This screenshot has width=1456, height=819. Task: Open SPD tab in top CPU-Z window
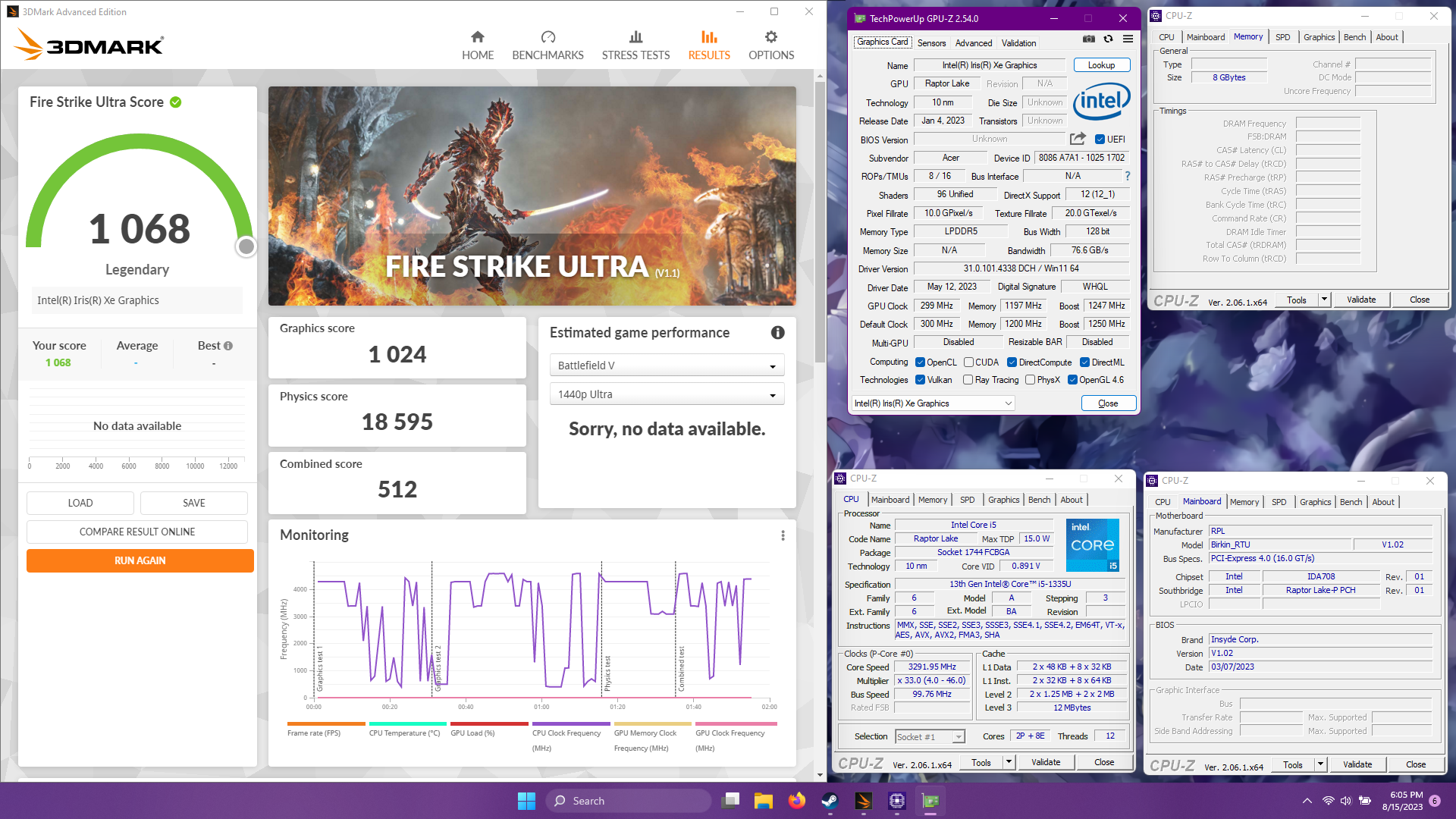click(x=1282, y=37)
